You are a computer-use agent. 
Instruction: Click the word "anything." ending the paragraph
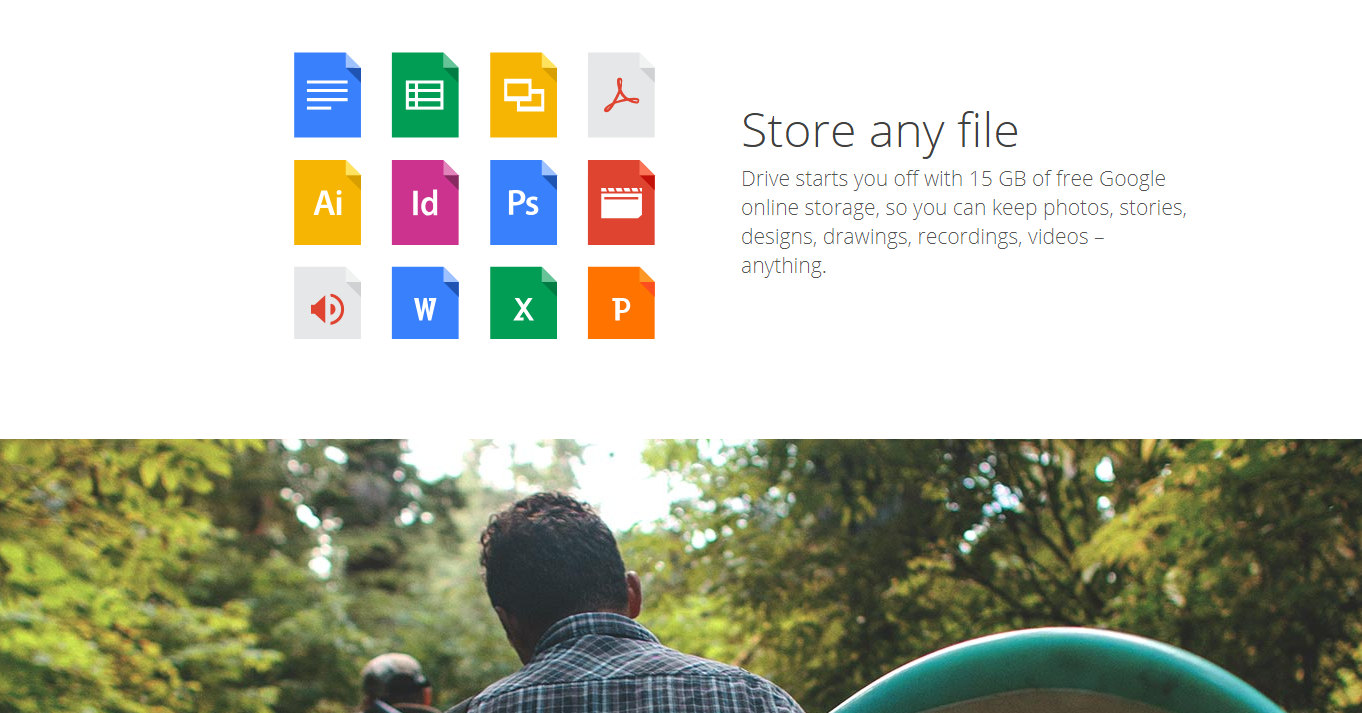pos(783,267)
